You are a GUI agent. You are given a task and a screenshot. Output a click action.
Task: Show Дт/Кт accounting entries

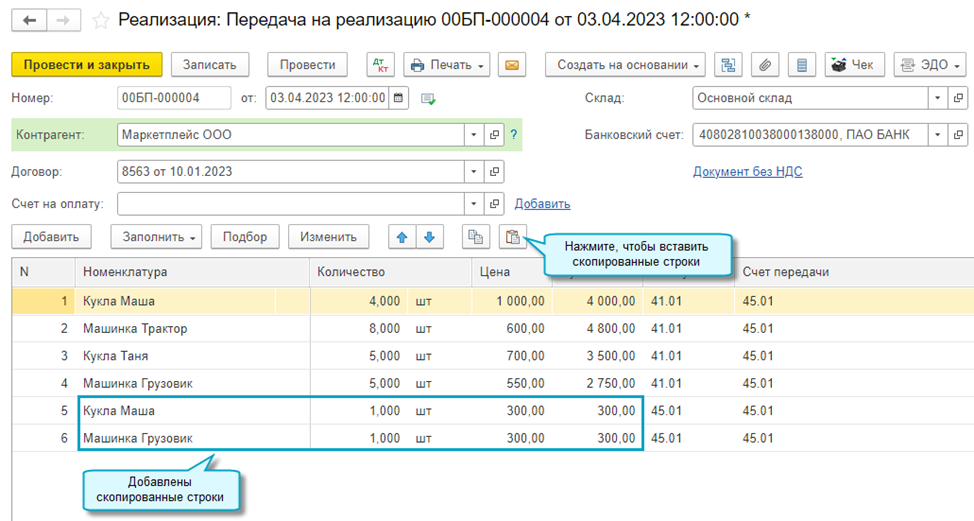tap(380, 65)
